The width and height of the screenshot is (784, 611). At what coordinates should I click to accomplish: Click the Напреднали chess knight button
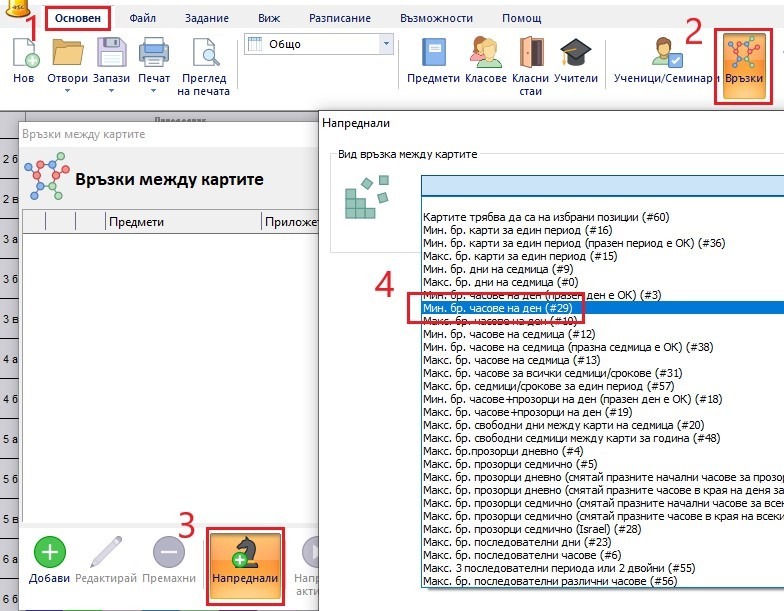pos(245,566)
